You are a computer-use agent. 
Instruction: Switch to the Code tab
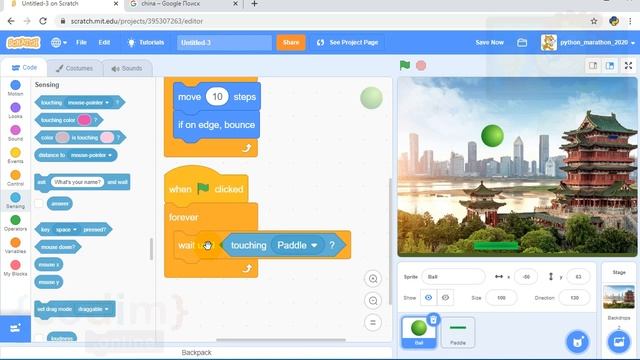point(24,68)
